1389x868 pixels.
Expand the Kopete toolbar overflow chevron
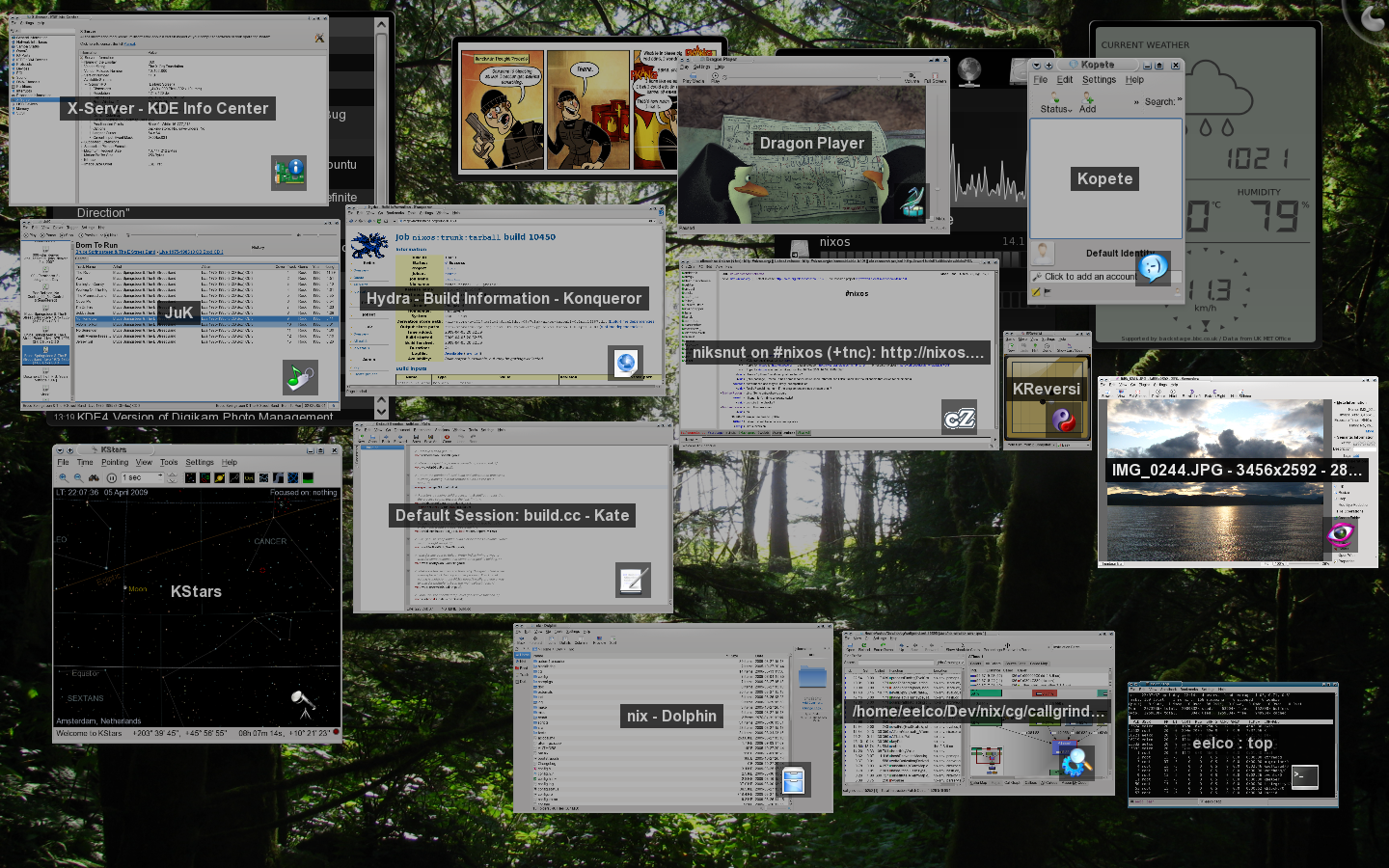point(1179,99)
